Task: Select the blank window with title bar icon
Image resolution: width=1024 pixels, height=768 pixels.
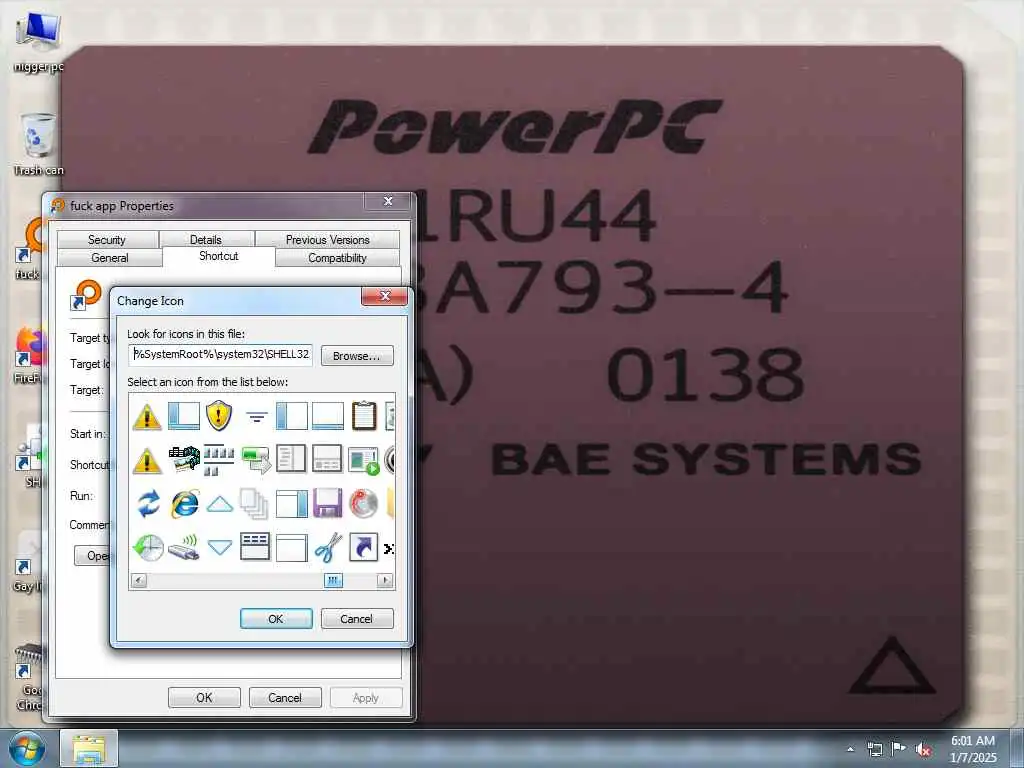Action: point(291,548)
